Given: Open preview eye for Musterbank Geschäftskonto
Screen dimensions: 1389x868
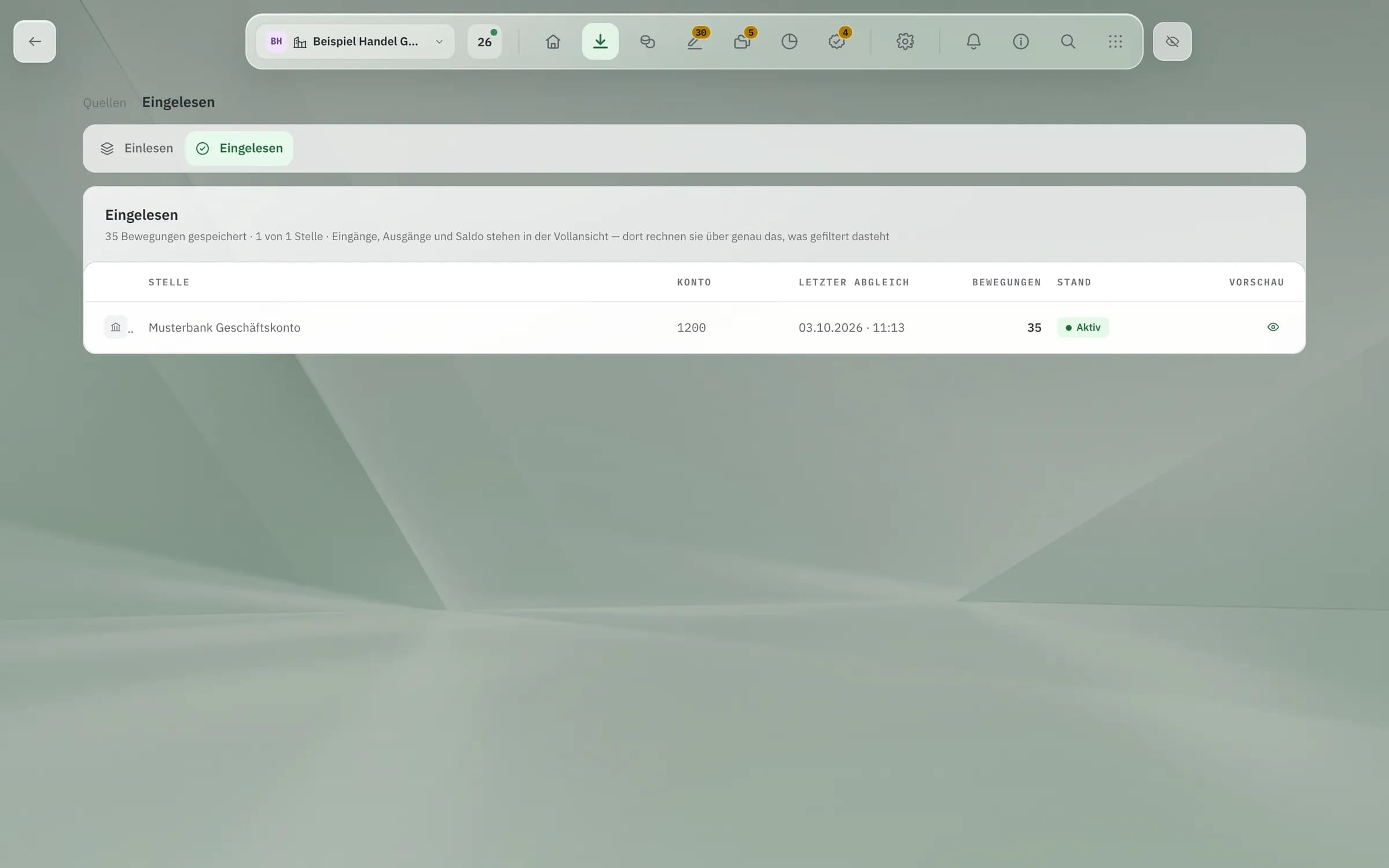Looking at the screenshot, I should [1273, 328].
